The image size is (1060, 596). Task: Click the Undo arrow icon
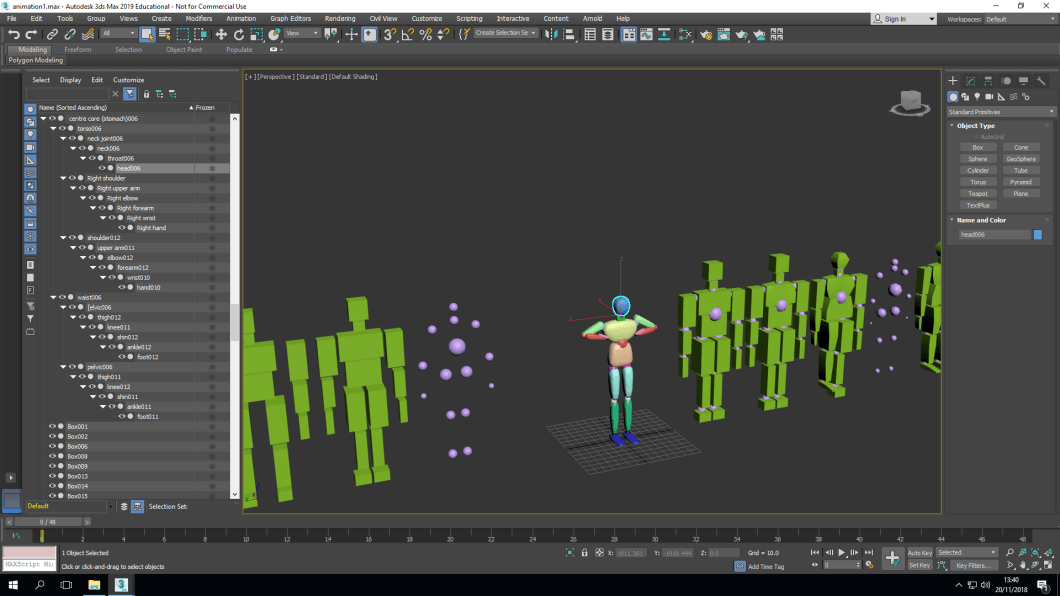pos(14,34)
